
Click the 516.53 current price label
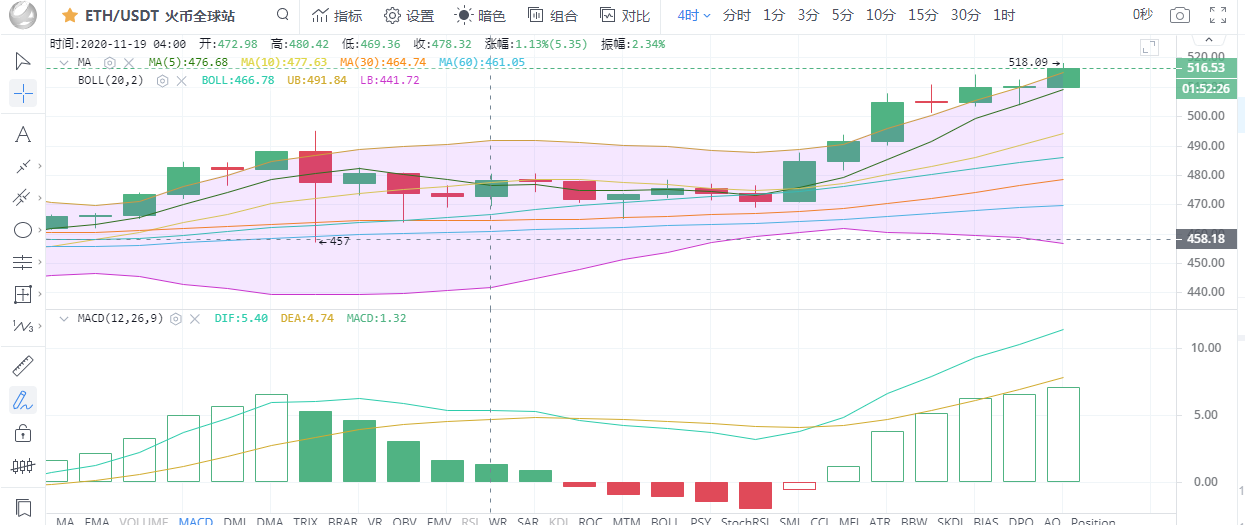click(x=1205, y=68)
